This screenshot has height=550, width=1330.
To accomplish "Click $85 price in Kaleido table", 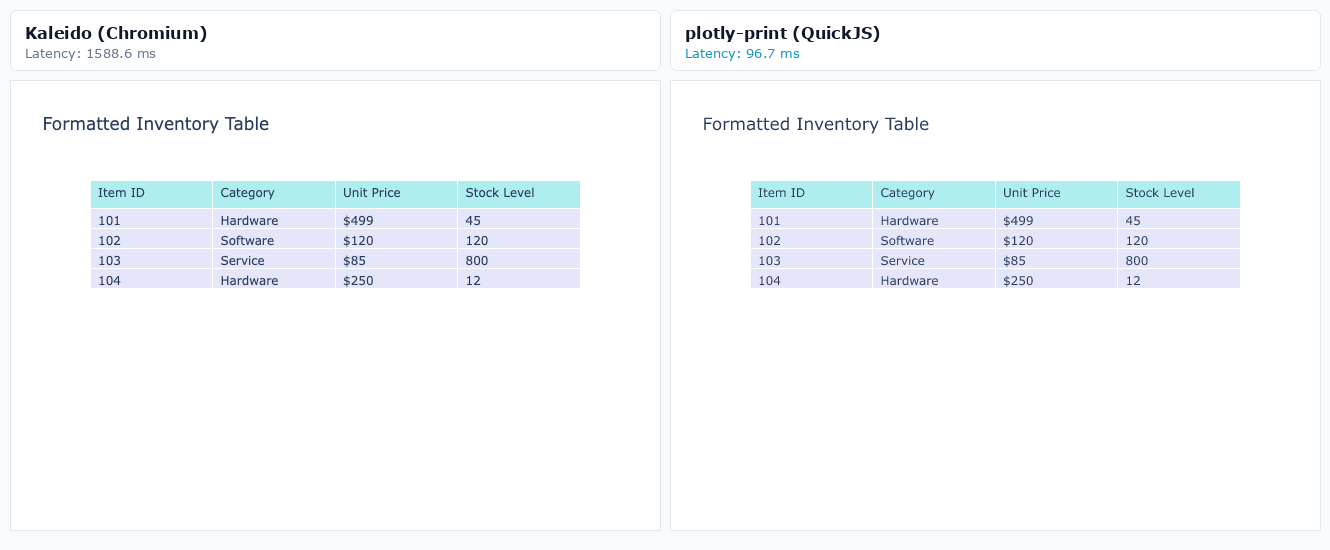I will pyautogui.click(x=396, y=259).
